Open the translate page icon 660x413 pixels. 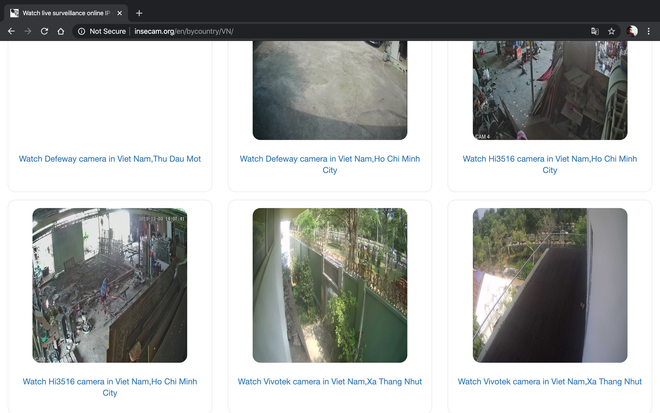tap(595, 31)
